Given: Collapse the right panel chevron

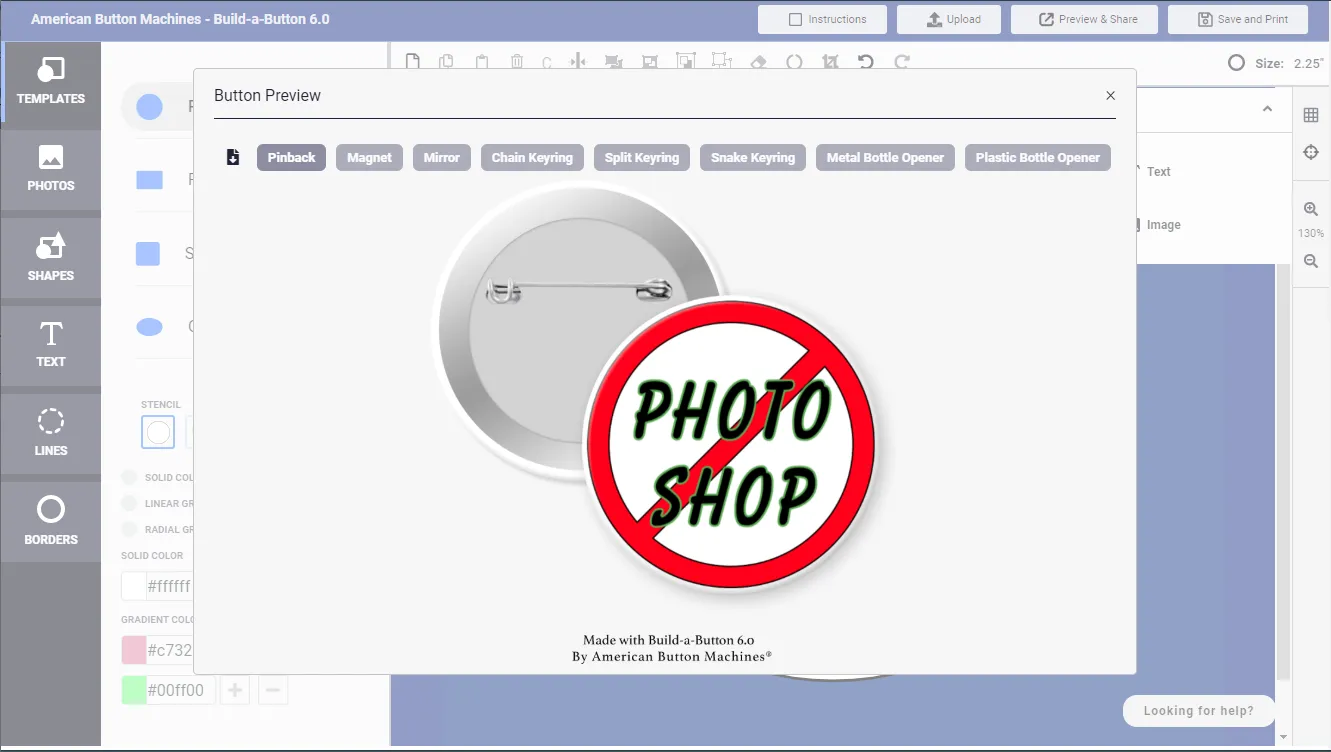Looking at the screenshot, I should pos(1267,109).
